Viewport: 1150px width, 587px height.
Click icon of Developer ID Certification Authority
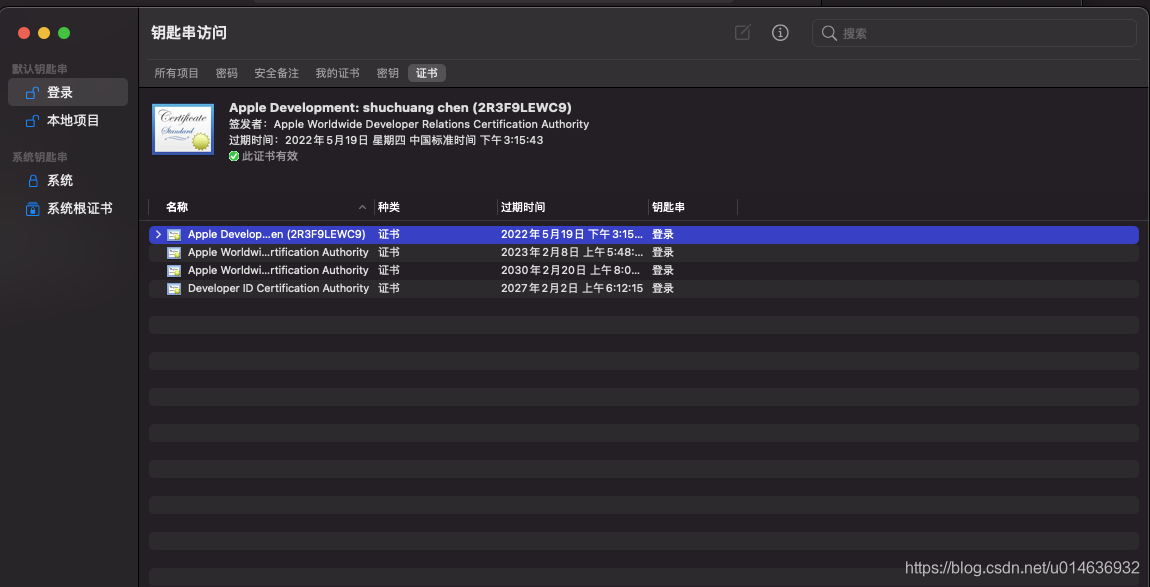click(174, 288)
